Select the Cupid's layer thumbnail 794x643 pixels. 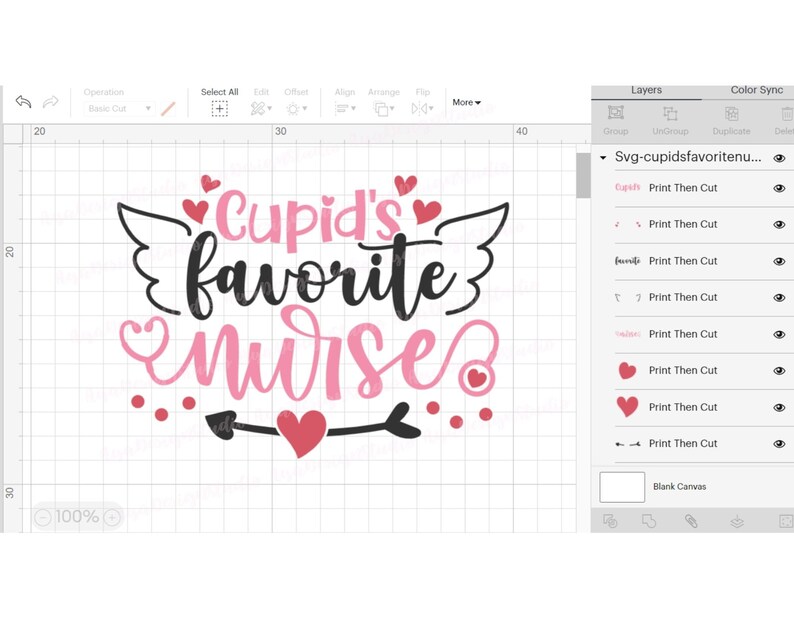(628, 188)
